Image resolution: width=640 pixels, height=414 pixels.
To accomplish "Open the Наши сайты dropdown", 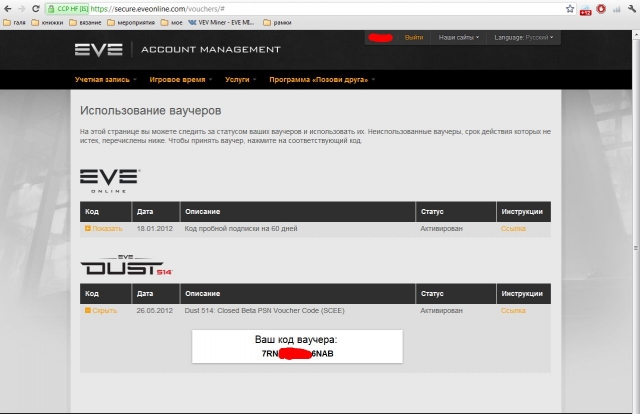I will click(x=458, y=38).
